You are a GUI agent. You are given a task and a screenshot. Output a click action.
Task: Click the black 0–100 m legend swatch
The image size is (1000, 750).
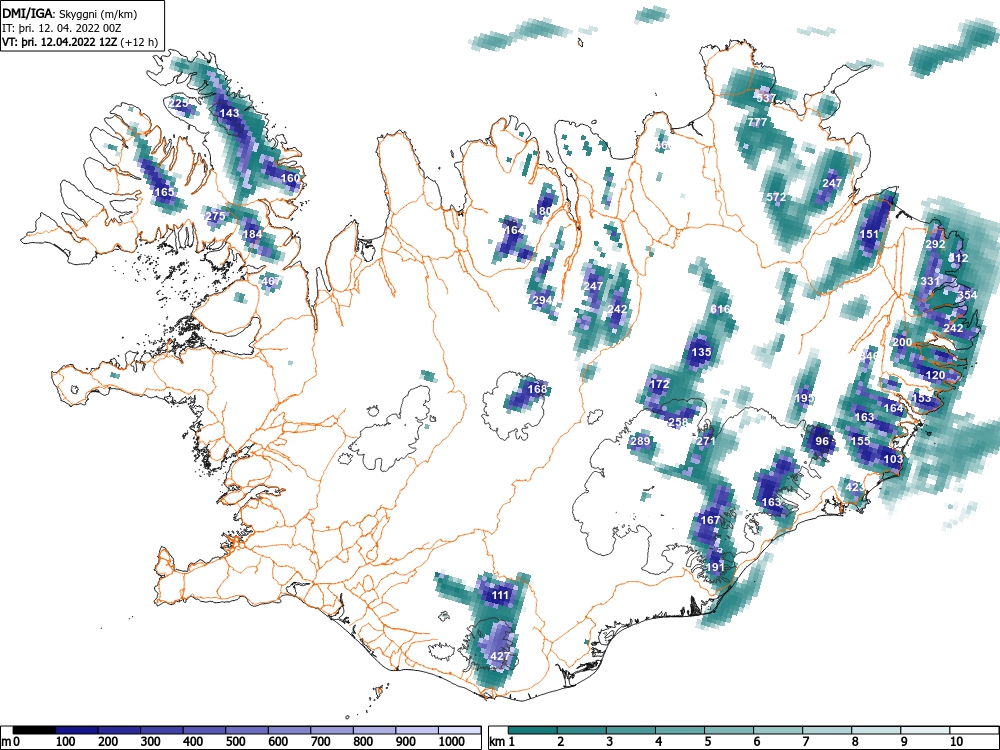pos(34,730)
